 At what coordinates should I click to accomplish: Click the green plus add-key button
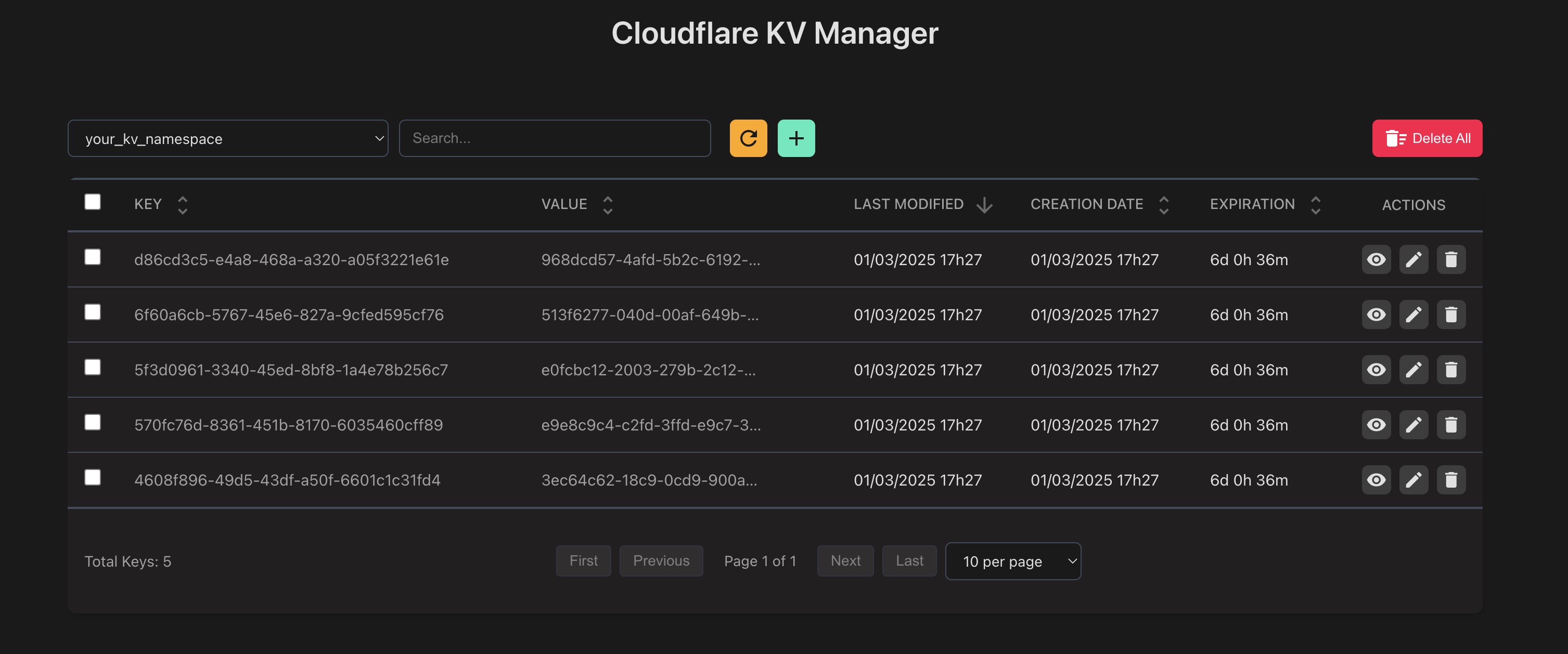point(795,138)
